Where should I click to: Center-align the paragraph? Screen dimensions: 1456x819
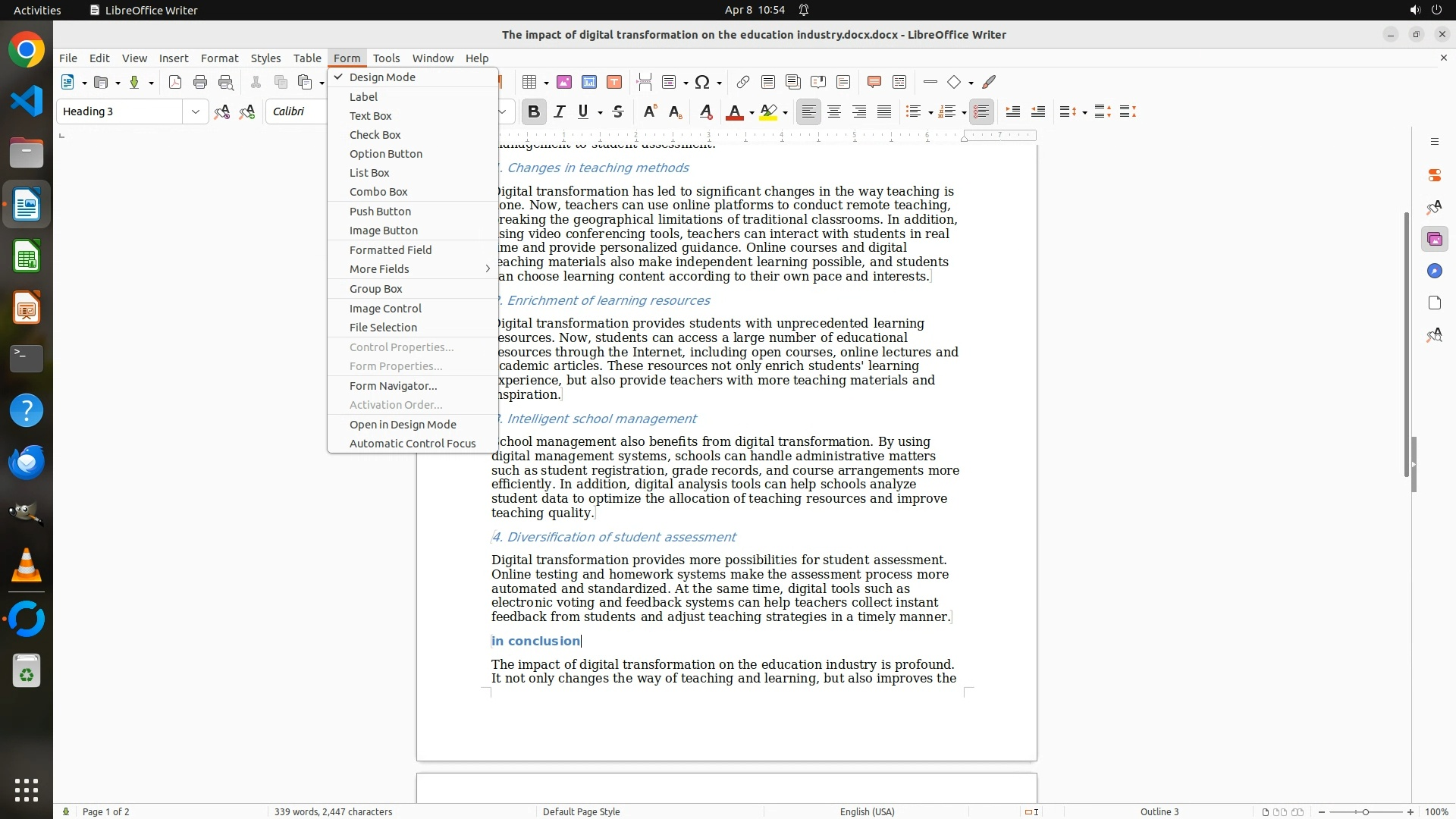[834, 112]
